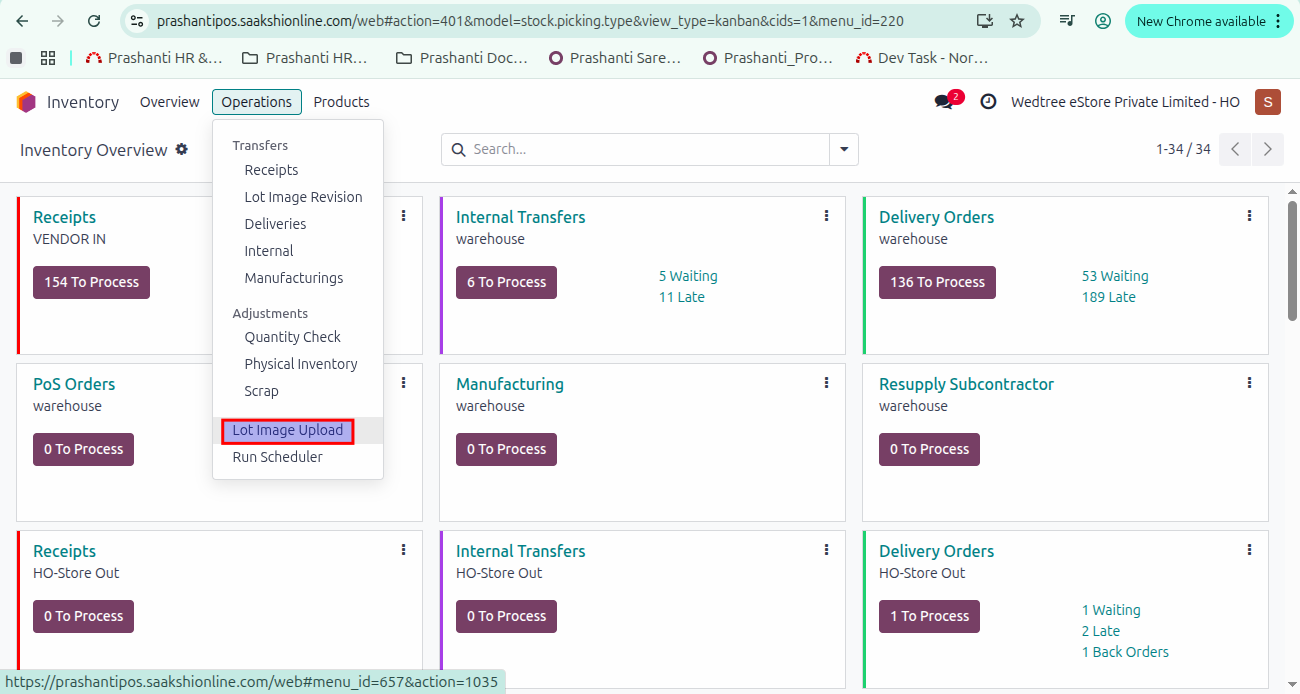Click the Odoo Inventory app logo icon
The width and height of the screenshot is (1300, 694).
pyautogui.click(x=26, y=102)
